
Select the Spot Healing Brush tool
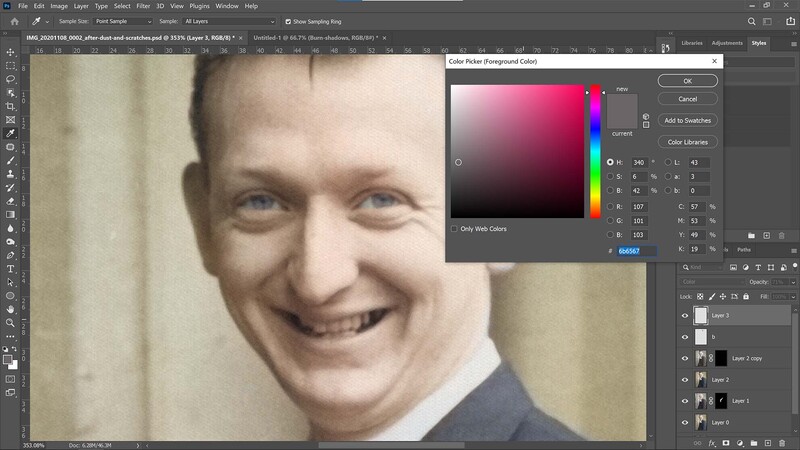point(10,147)
